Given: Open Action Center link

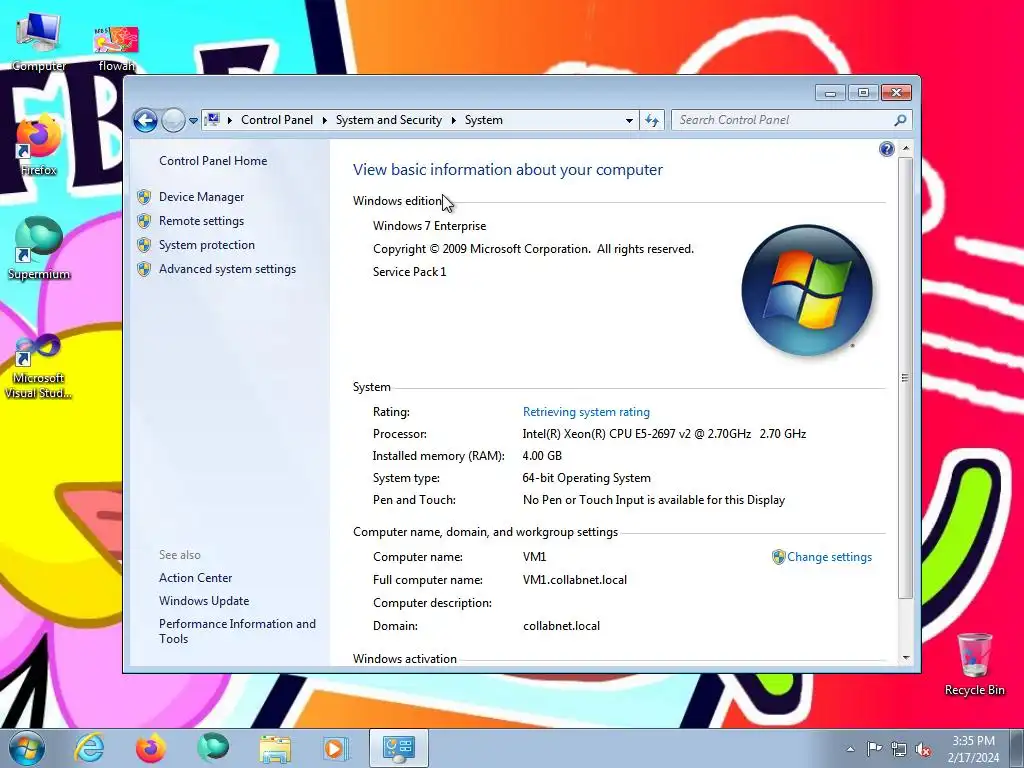Looking at the screenshot, I should click(x=195, y=578).
